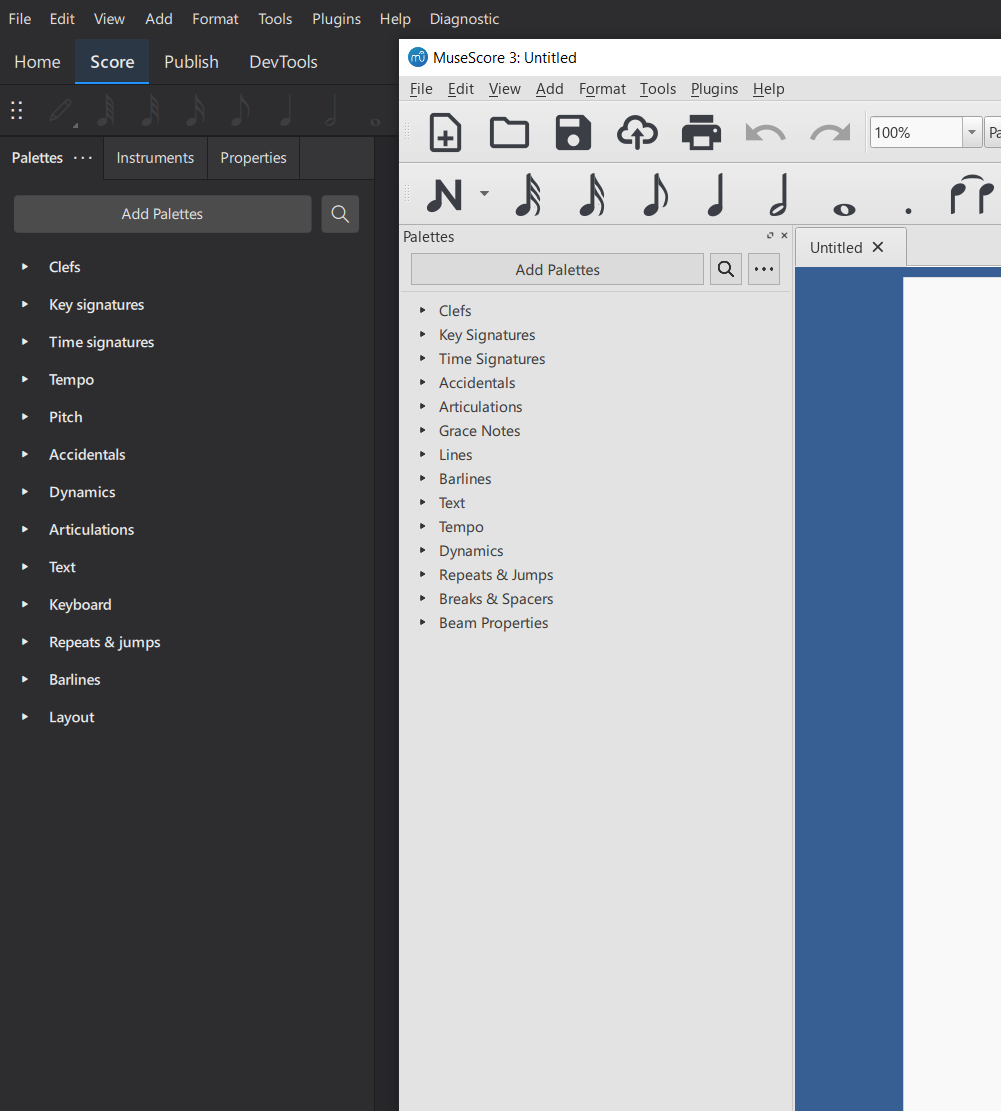Open Plugins menu in MuseScore 3
1001x1111 pixels.
click(x=714, y=89)
